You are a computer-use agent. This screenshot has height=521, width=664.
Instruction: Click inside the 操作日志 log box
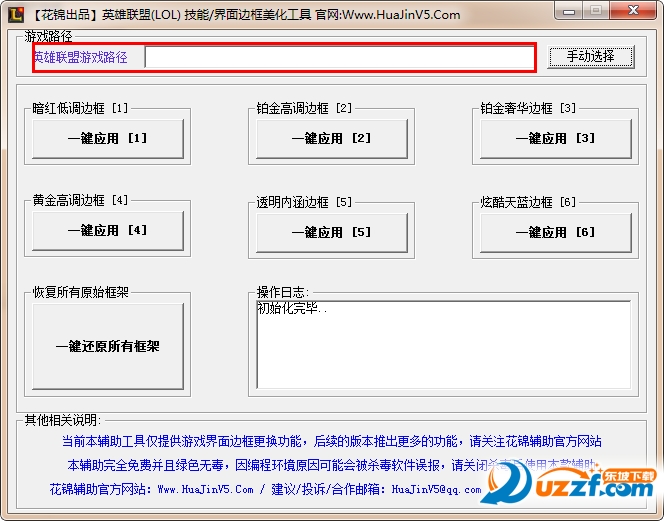(444, 345)
